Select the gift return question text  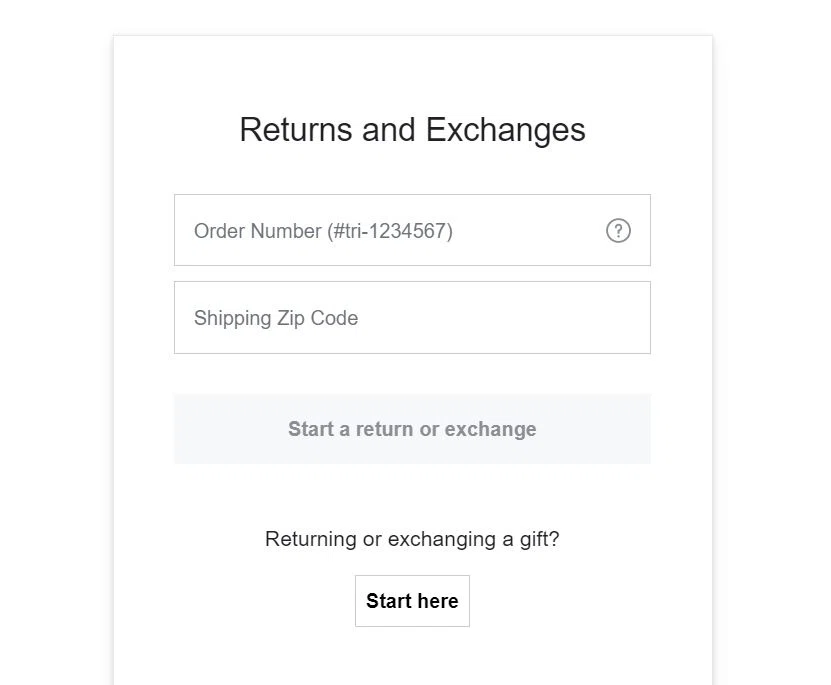coord(412,539)
